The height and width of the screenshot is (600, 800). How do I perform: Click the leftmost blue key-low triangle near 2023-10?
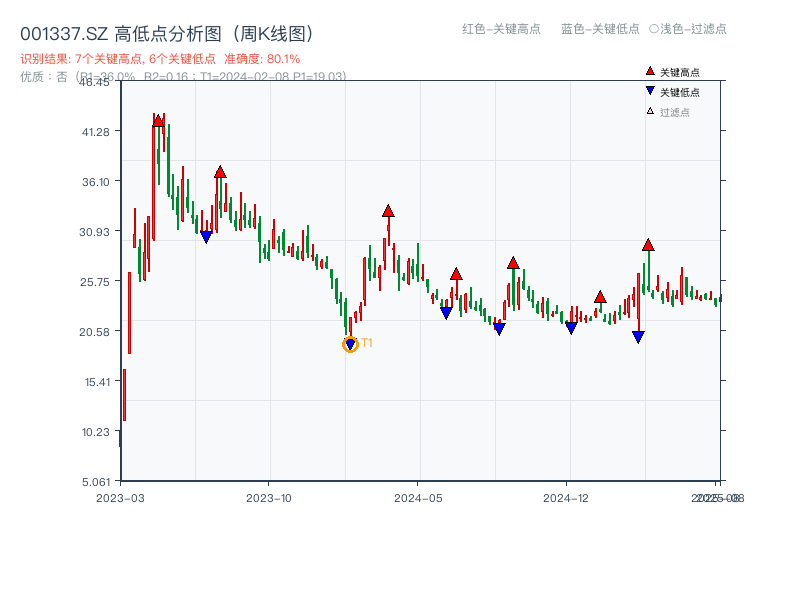point(206,236)
